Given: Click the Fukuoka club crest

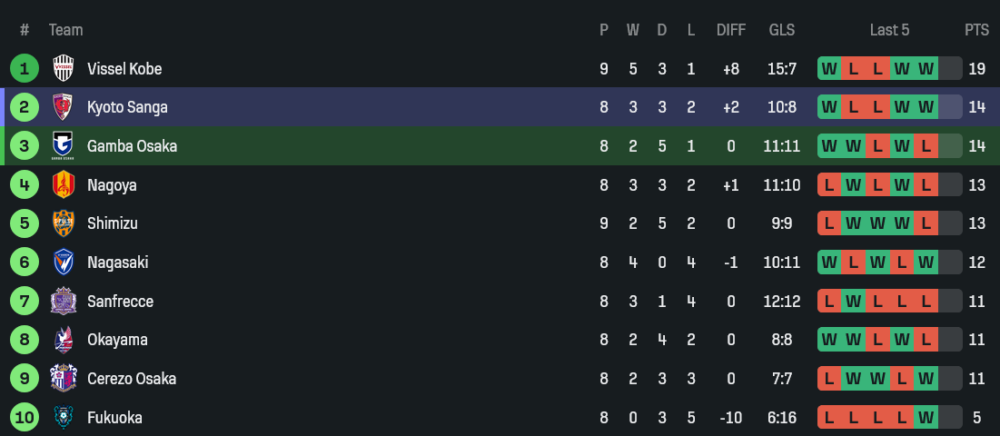Looking at the screenshot, I should coord(63,417).
